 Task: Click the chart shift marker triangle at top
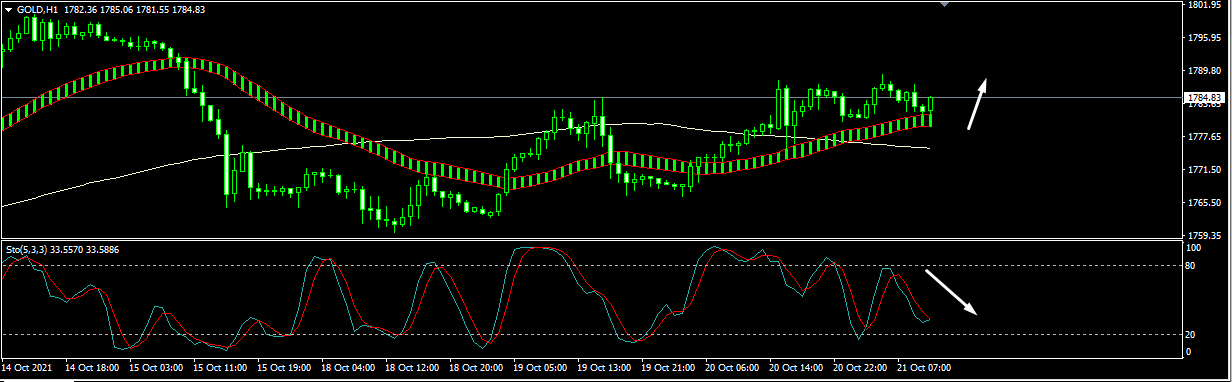946,5
